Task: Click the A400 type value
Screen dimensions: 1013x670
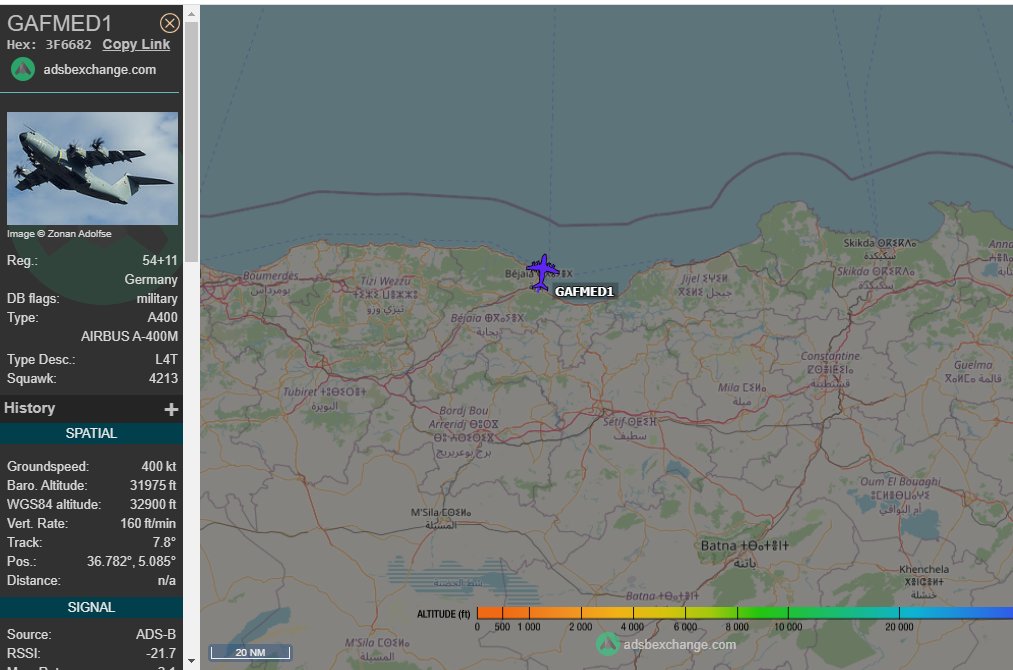Action: click(163, 317)
